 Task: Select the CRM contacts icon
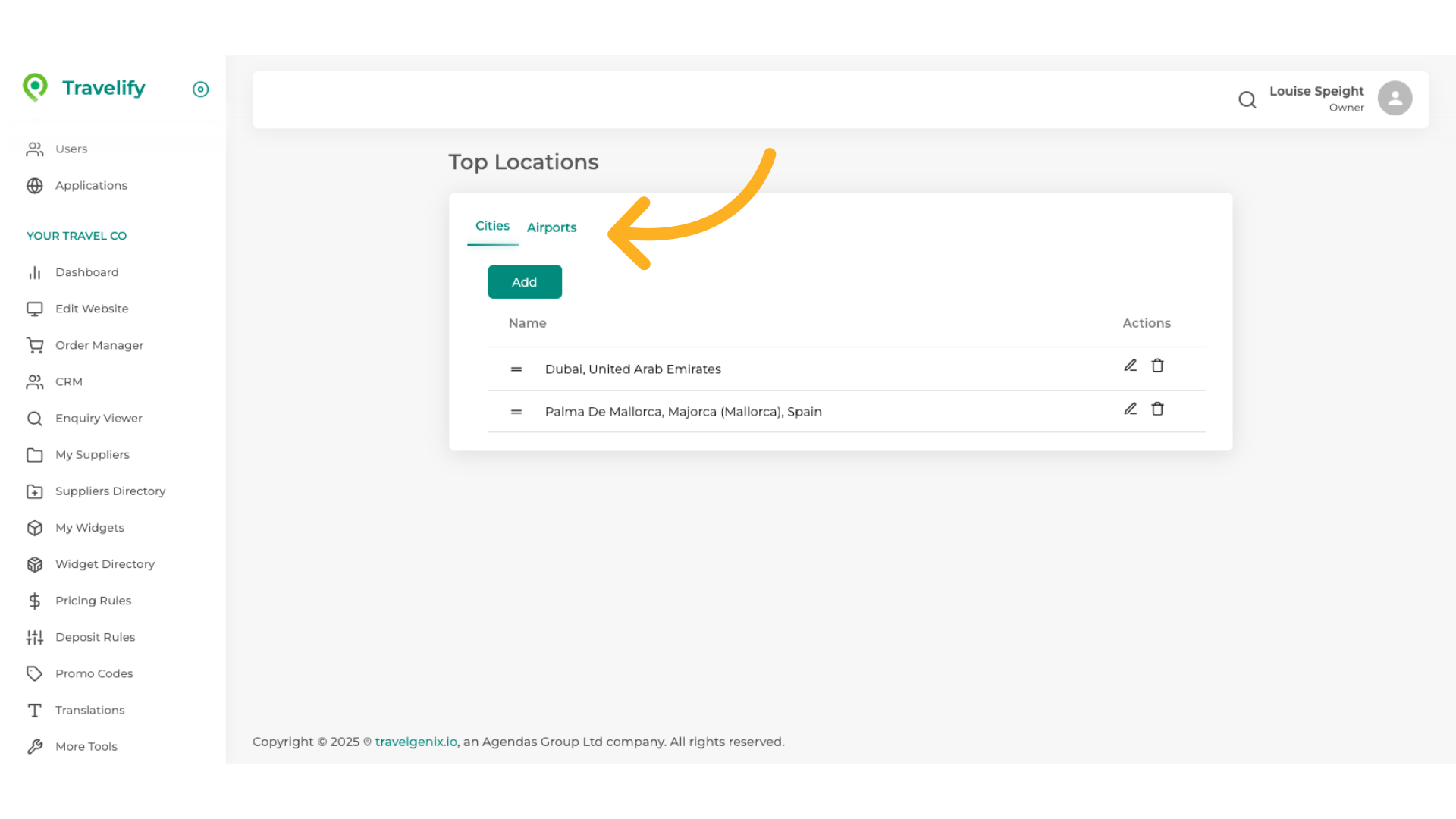point(35,381)
